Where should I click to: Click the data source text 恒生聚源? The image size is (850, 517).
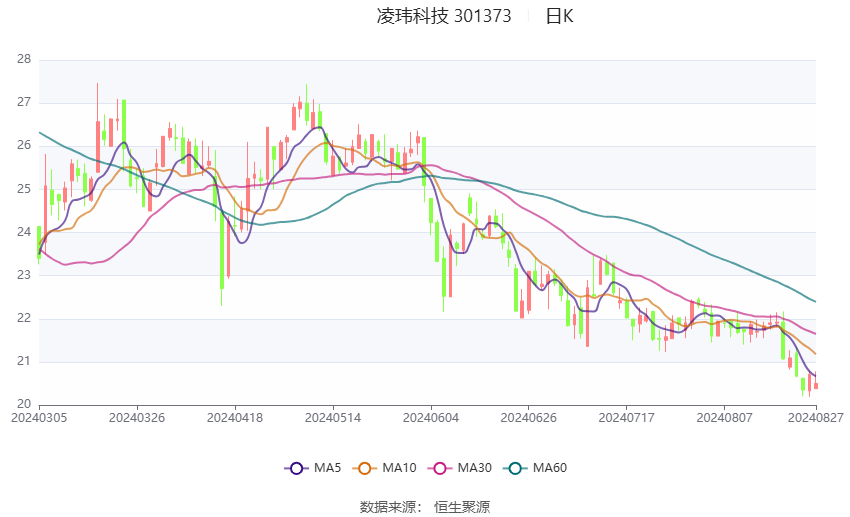(x=462, y=507)
